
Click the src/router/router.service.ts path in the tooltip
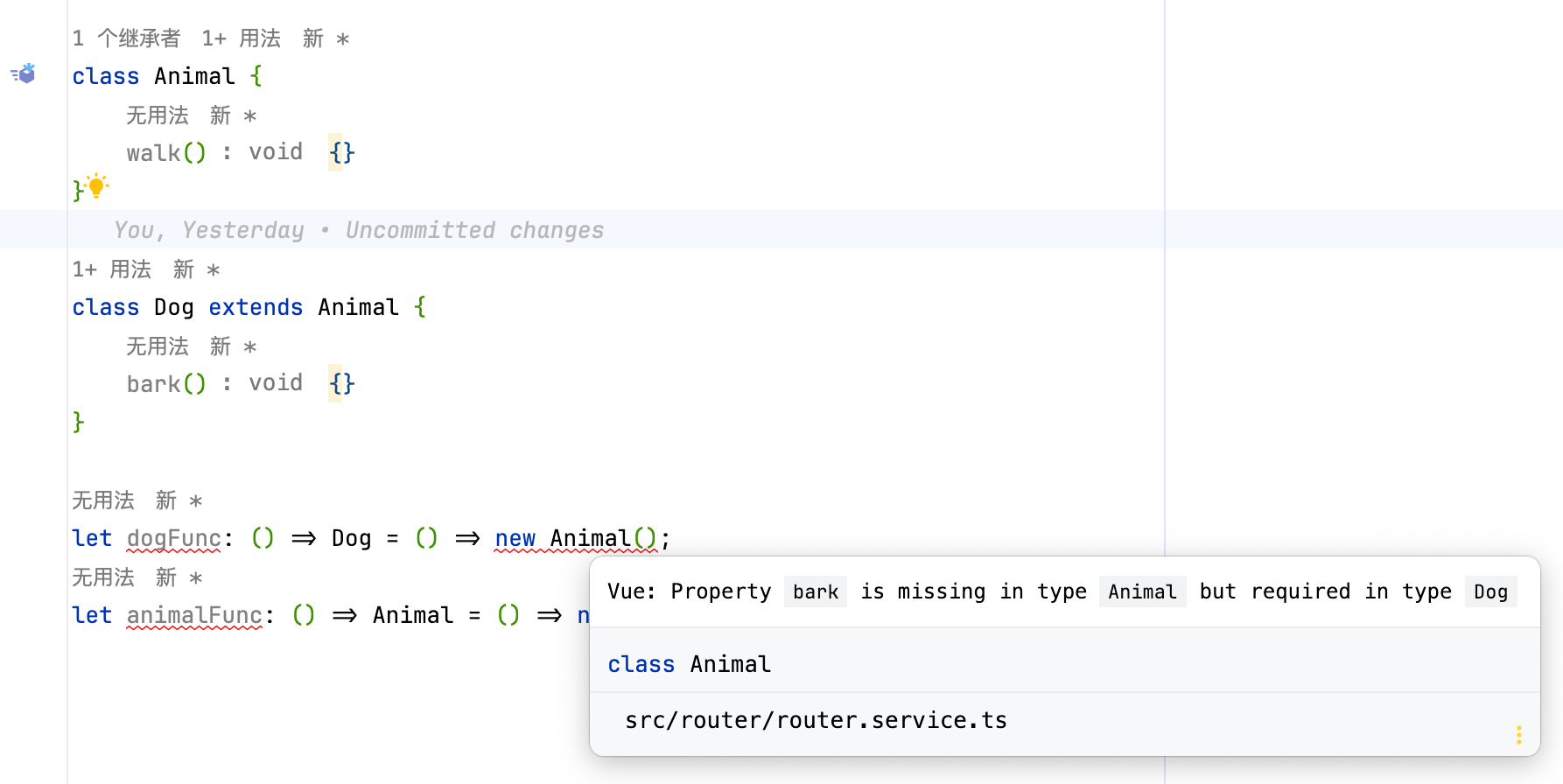click(816, 720)
